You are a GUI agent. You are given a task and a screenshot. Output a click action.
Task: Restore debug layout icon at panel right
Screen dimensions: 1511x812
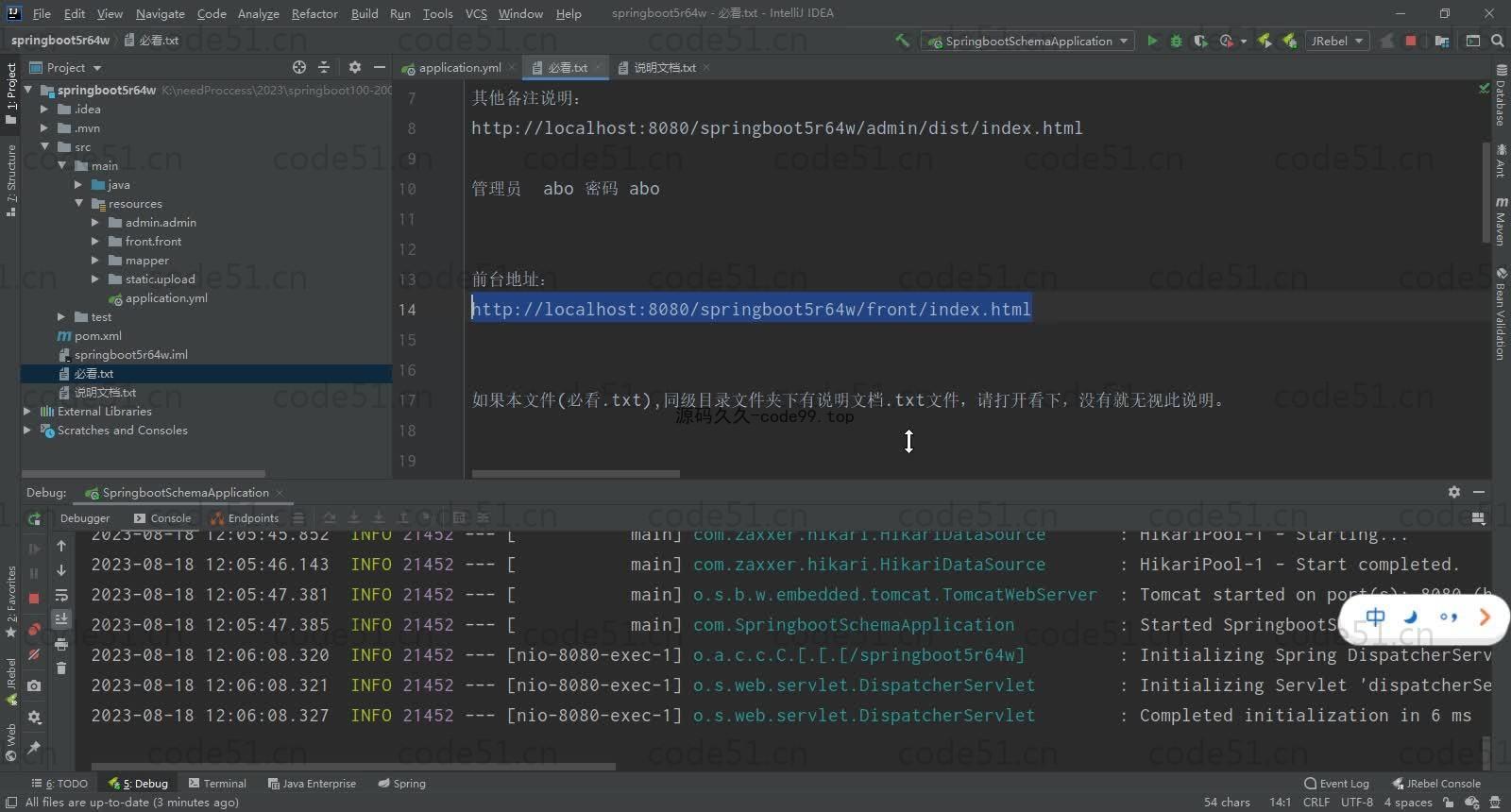[x=1478, y=518]
